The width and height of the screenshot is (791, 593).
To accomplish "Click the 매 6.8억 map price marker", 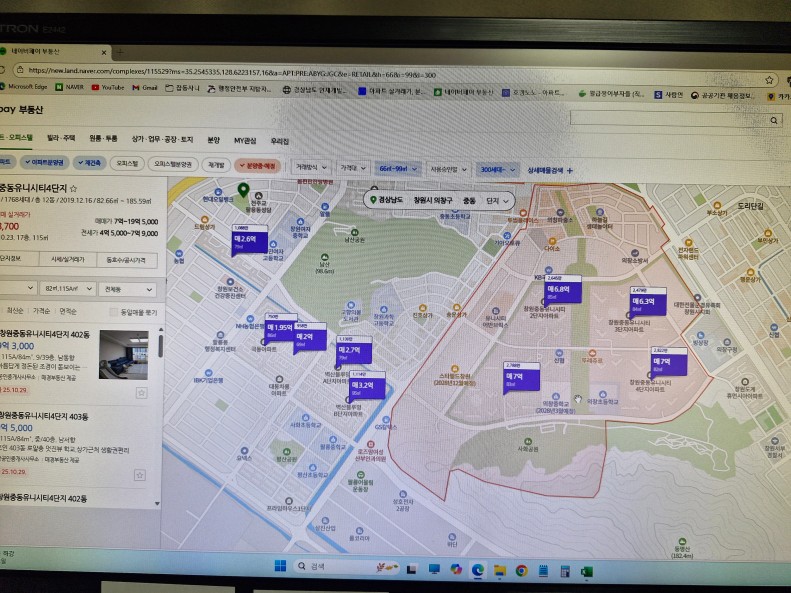I will (563, 290).
